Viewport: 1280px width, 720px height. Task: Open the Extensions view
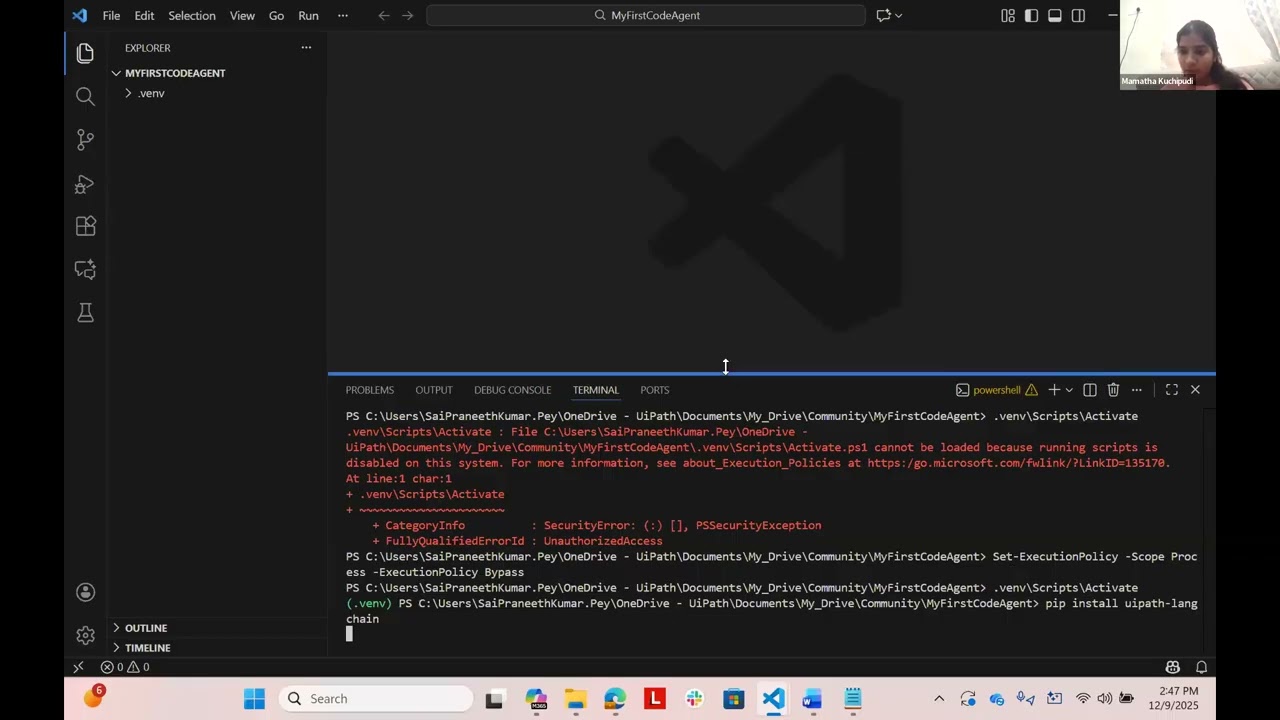85,226
